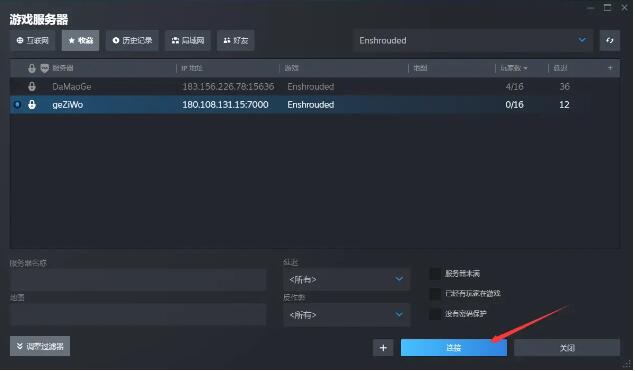Viewport: 635px width, 371px height.
Task: Enable the server not full checkbox
Action: pyautogui.click(x=435, y=274)
